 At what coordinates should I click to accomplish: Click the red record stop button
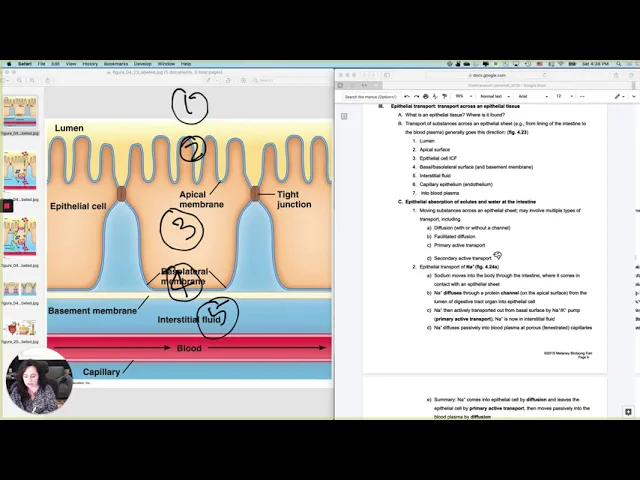tap(6, 206)
